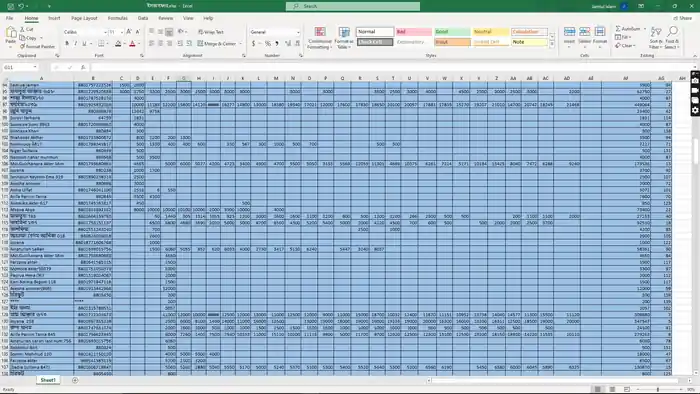Apply Accounting Number Format dollar icon
This screenshot has width=700, height=394.
(254, 44)
